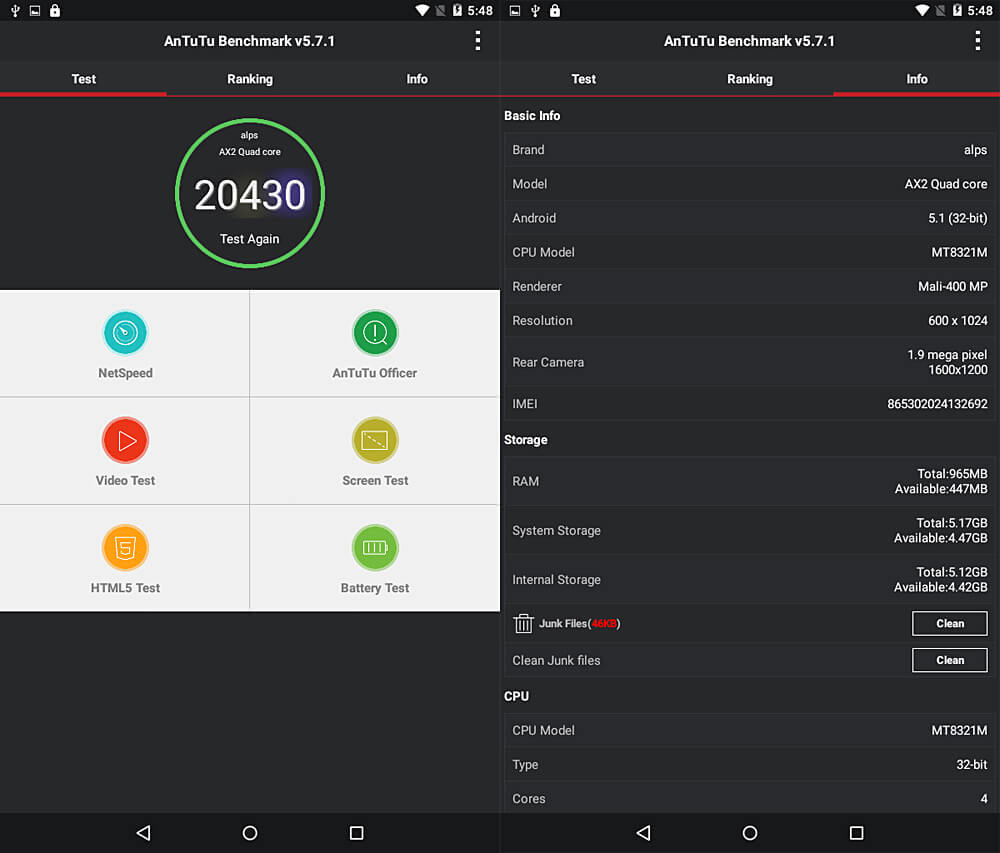Open the Battery Test icon

click(x=375, y=548)
